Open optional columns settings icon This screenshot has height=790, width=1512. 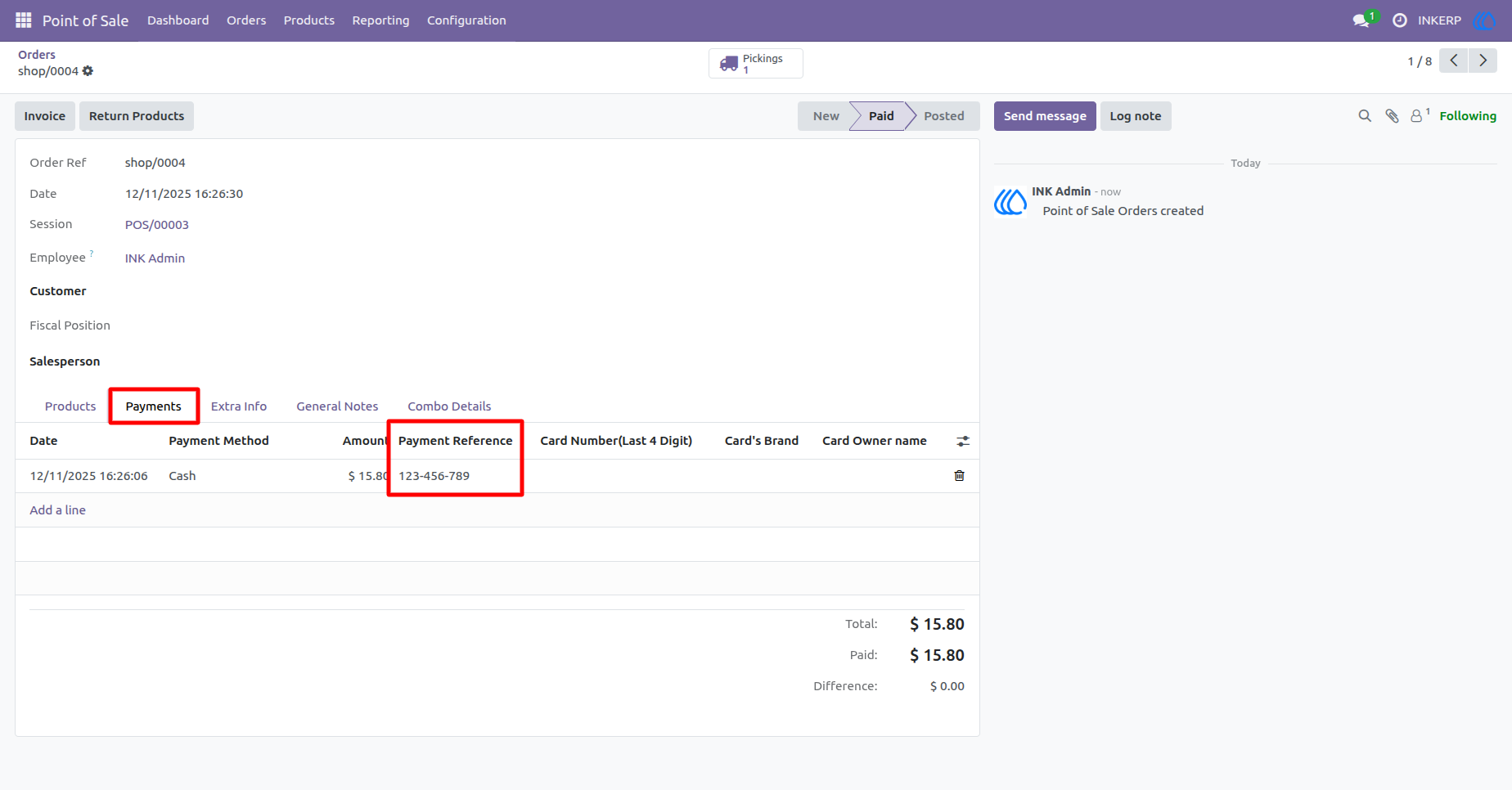(963, 441)
